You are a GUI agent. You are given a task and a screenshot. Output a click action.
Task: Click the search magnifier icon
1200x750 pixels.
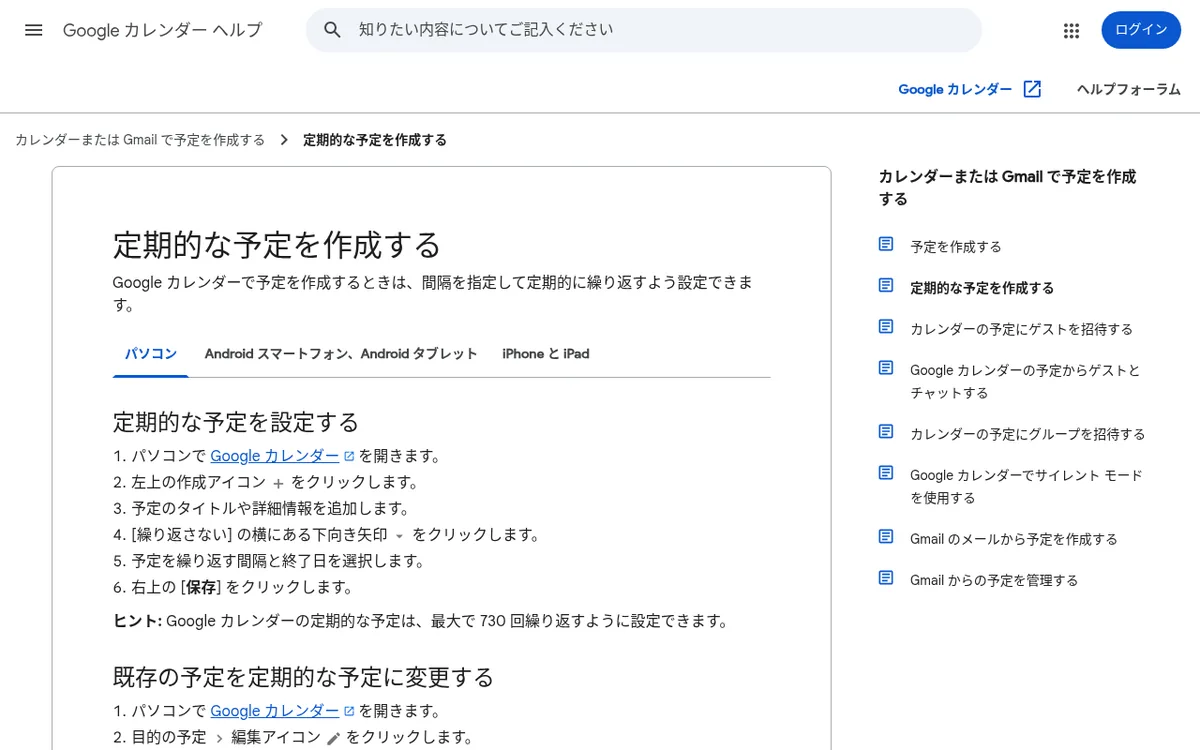pyautogui.click(x=333, y=30)
